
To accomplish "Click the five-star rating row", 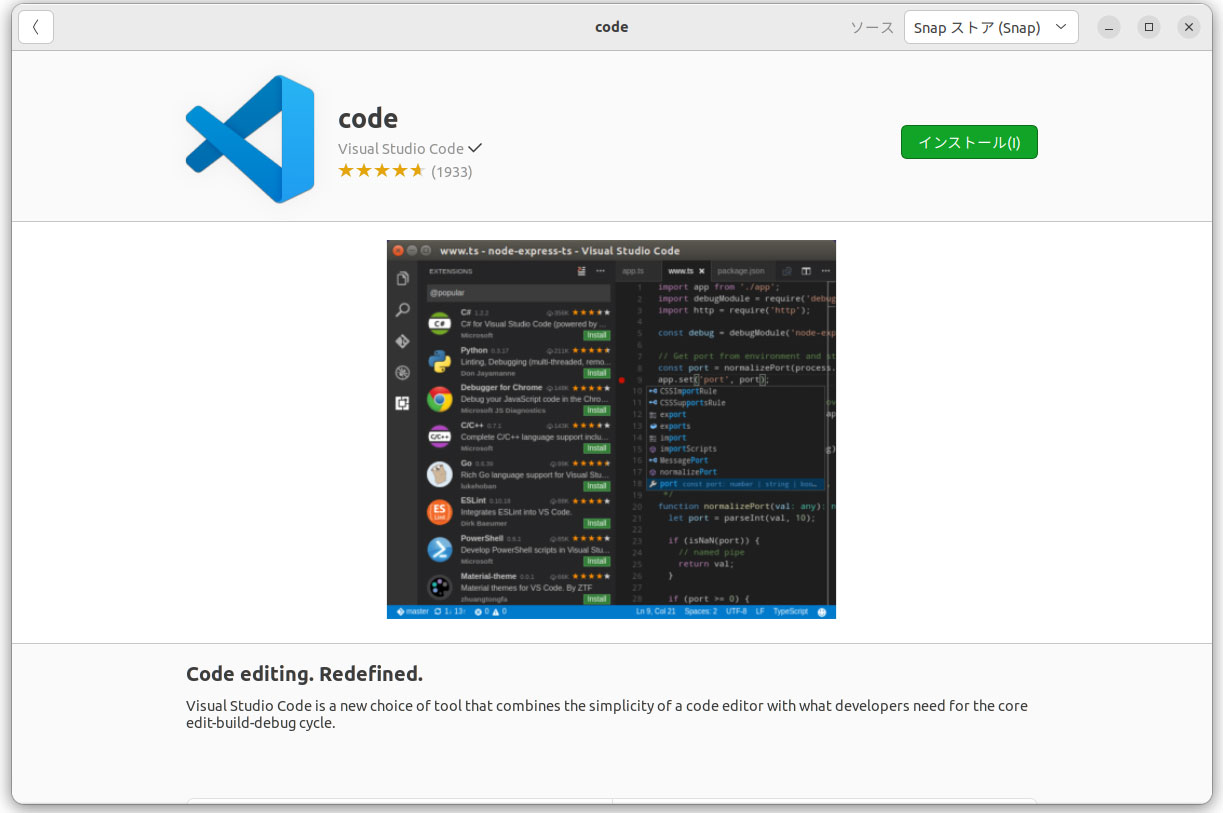I will coord(381,171).
